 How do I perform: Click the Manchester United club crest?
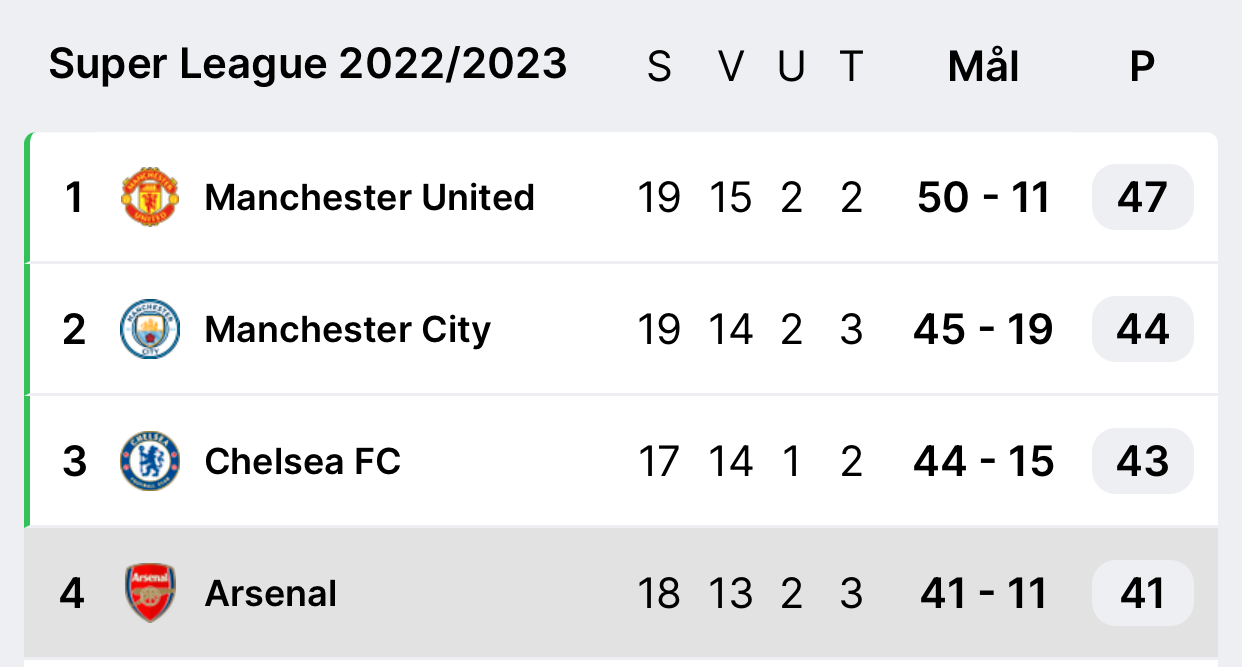[x=150, y=197]
